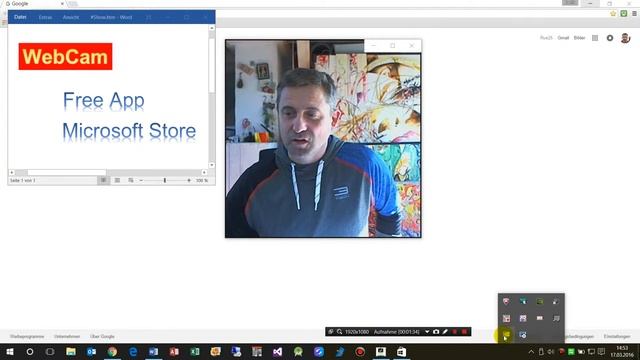
Task: Open the Extras menu in Word
Action: 45,18
